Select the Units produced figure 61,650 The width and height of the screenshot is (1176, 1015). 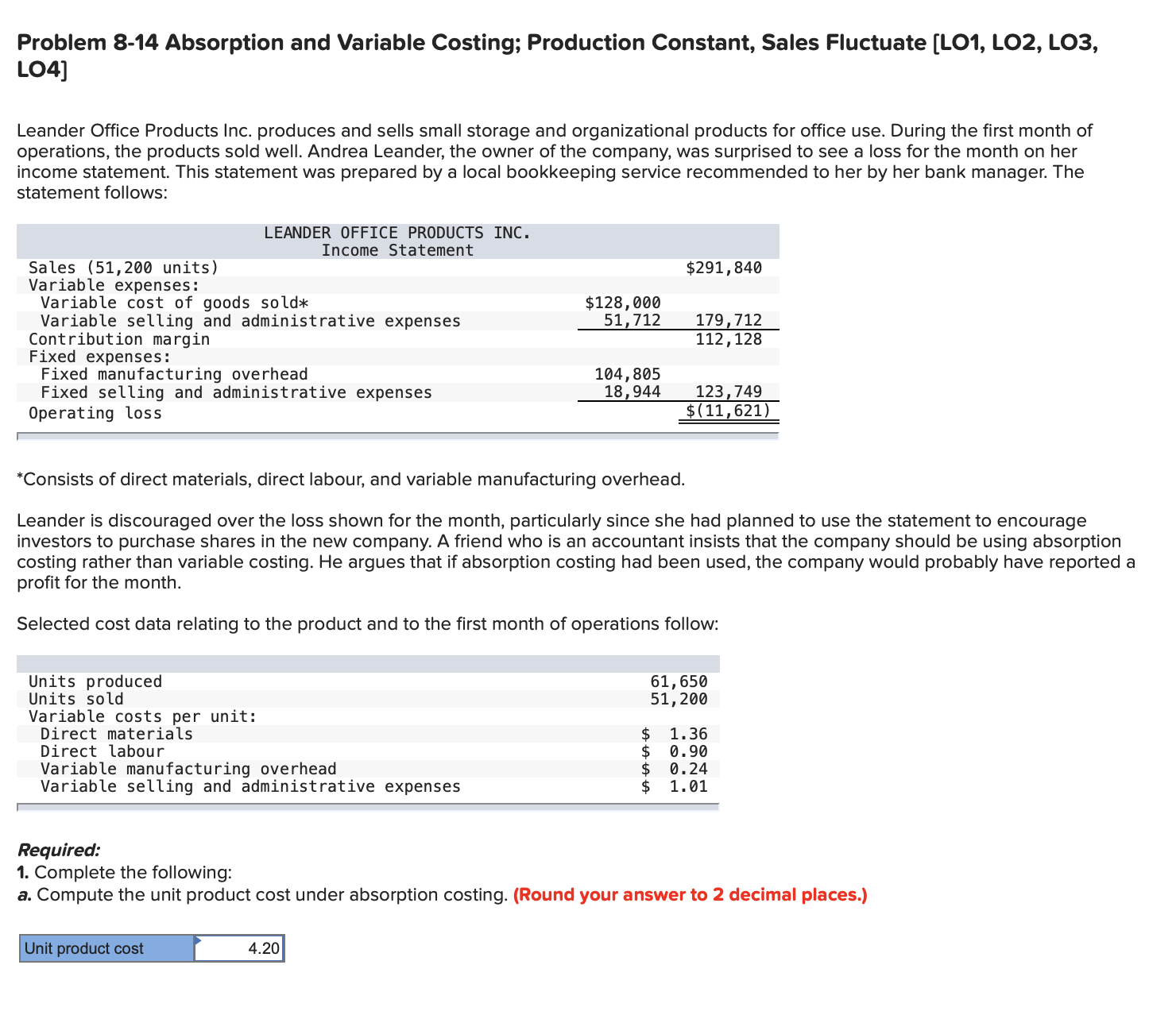click(679, 681)
